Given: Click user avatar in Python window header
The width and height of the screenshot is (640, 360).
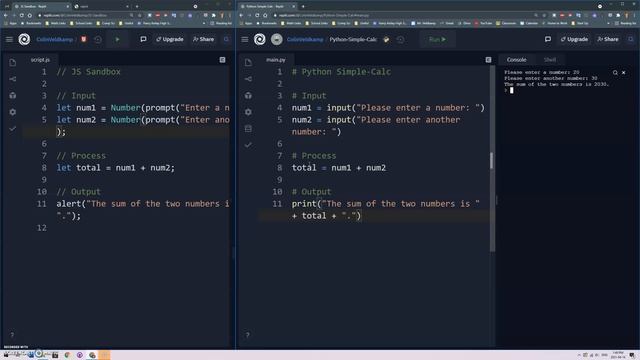Looking at the screenshot, I should pos(277,39).
